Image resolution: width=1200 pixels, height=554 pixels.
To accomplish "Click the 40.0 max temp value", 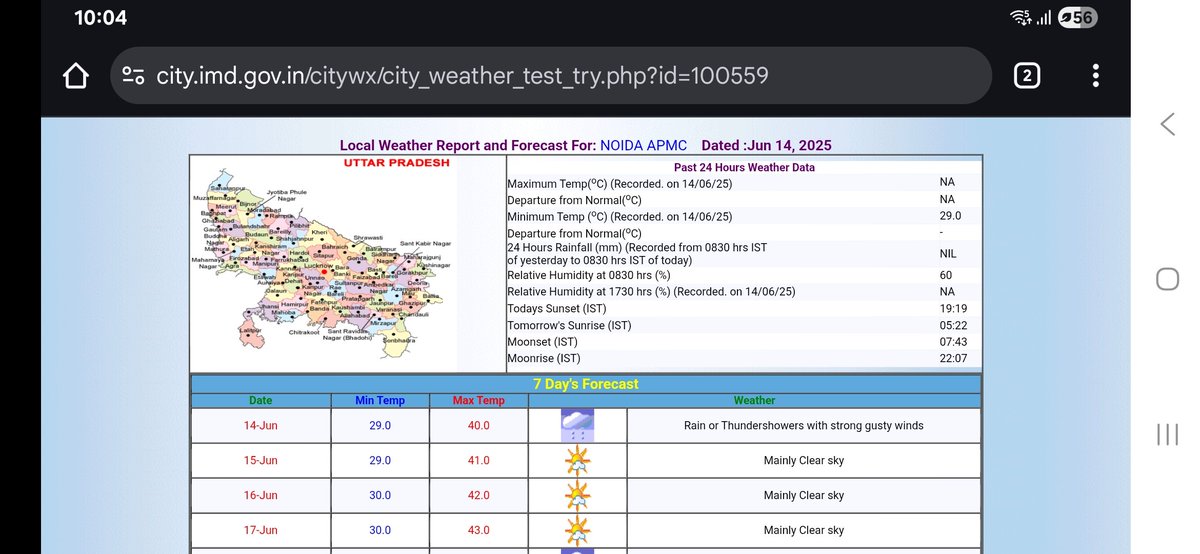I will pos(478,425).
